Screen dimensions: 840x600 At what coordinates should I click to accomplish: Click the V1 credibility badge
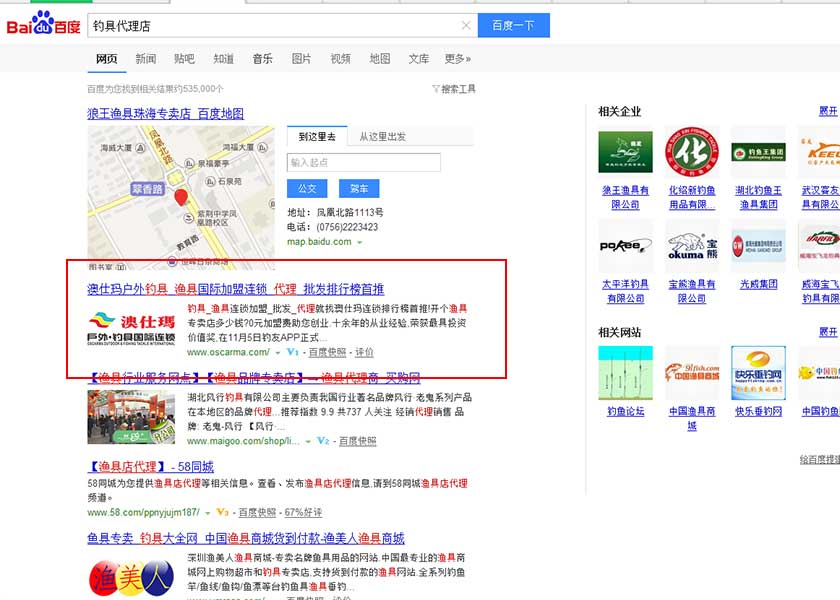pyautogui.click(x=292, y=352)
